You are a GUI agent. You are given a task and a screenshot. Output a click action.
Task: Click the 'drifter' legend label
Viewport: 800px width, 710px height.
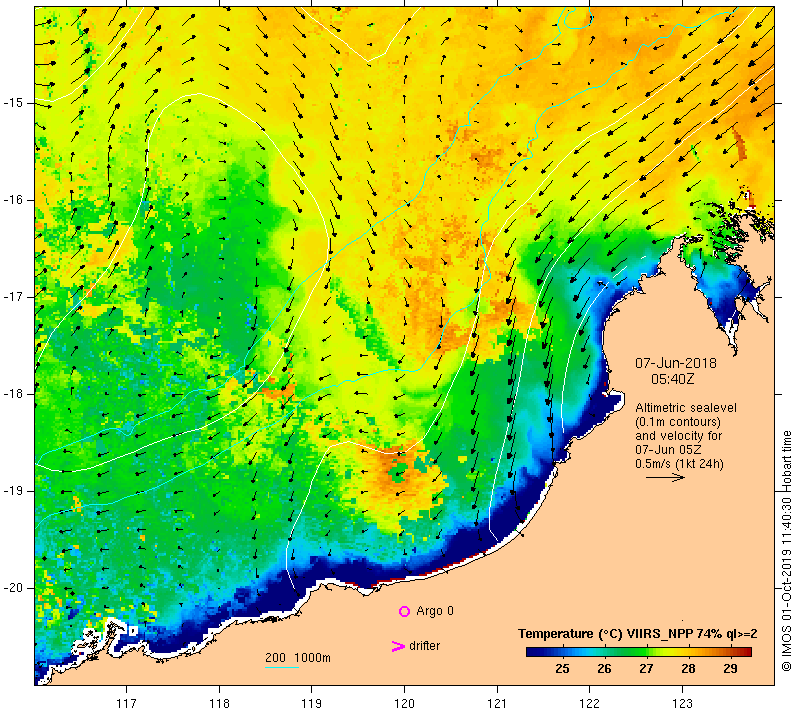pos(424,646)
